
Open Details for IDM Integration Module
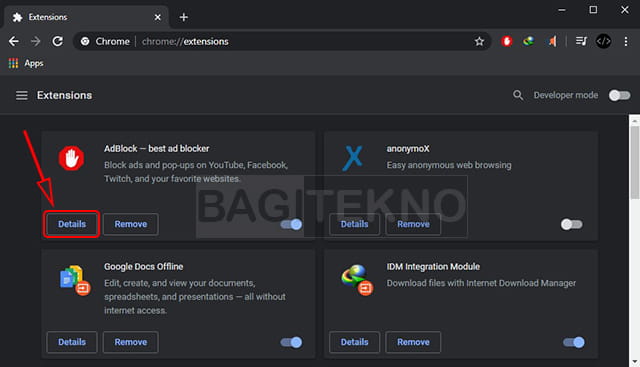[x=354, y=342]
